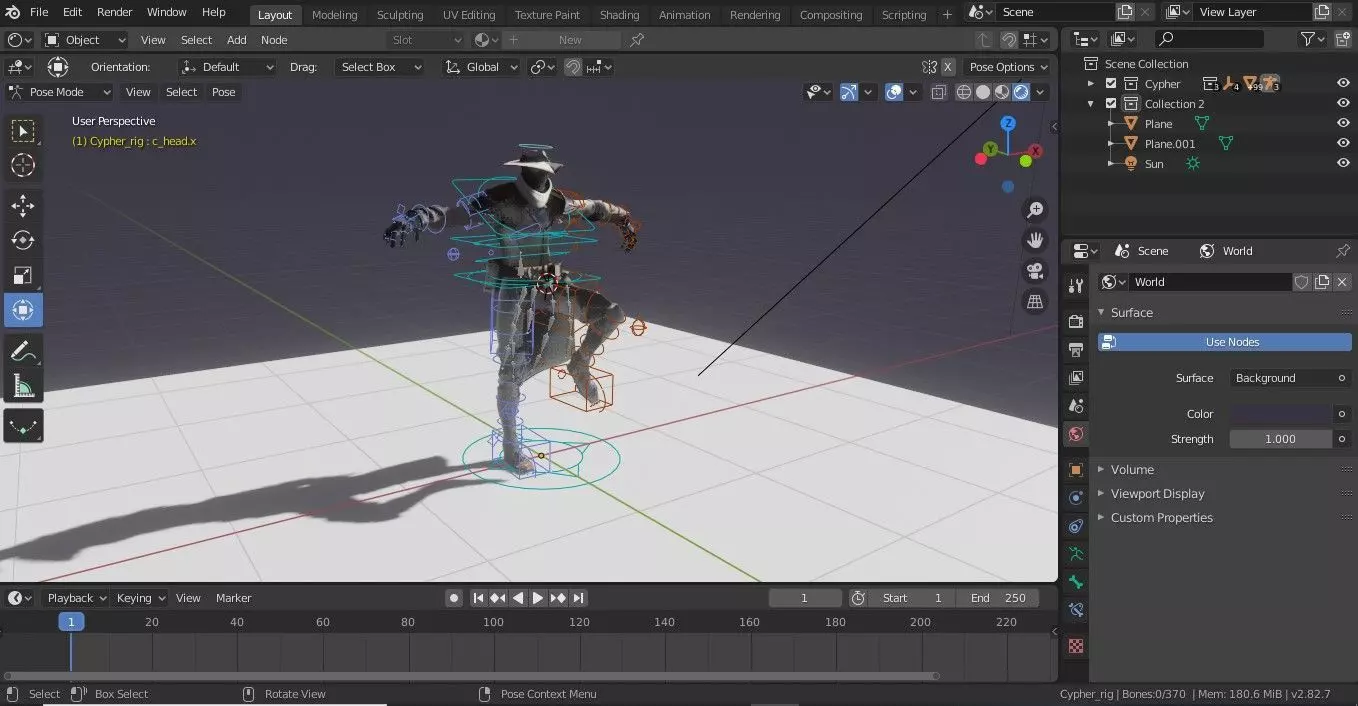Select the Cursor tool

(23, 166)
